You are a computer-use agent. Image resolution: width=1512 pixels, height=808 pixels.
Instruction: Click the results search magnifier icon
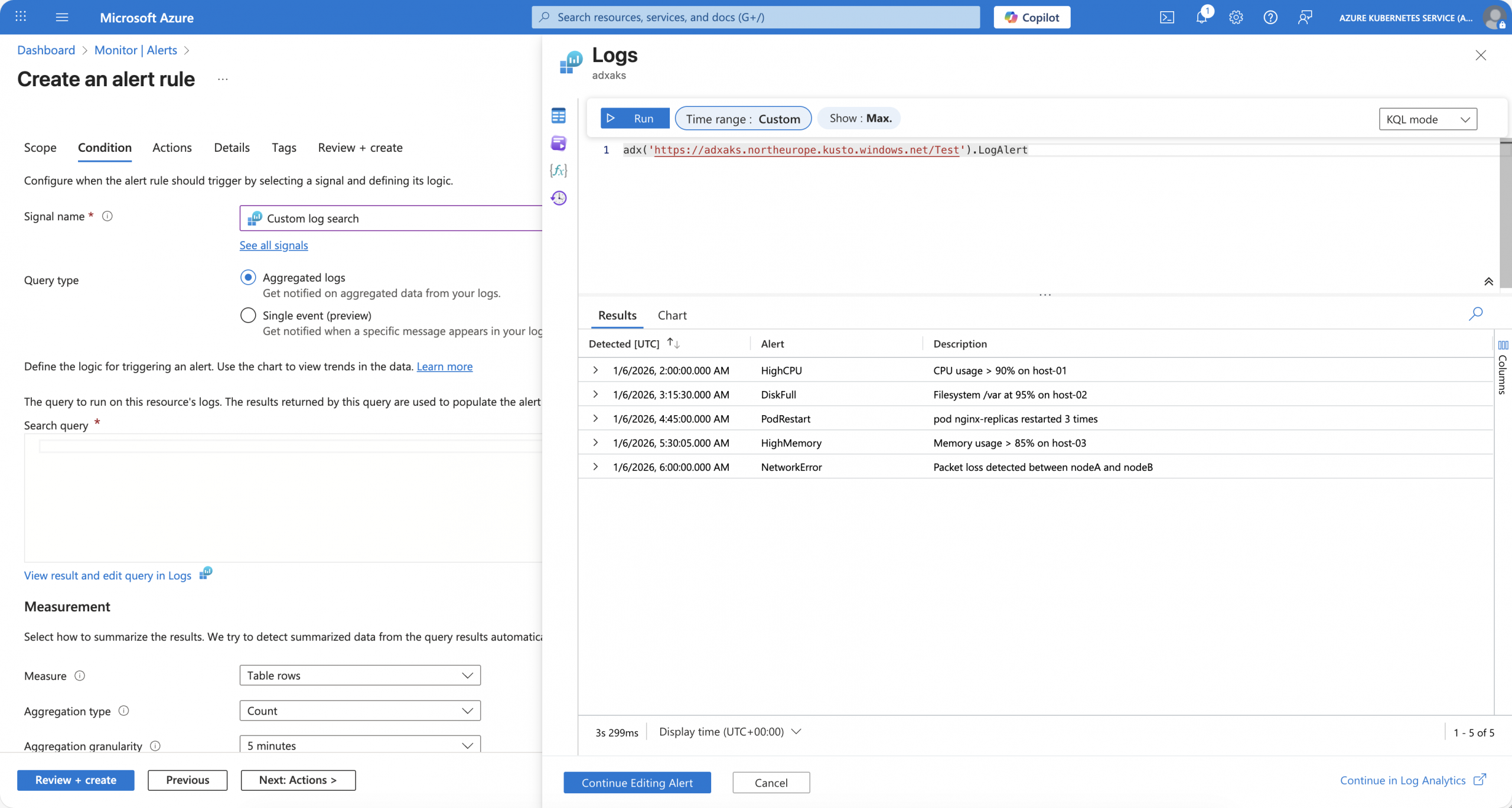click(1475, 314)
